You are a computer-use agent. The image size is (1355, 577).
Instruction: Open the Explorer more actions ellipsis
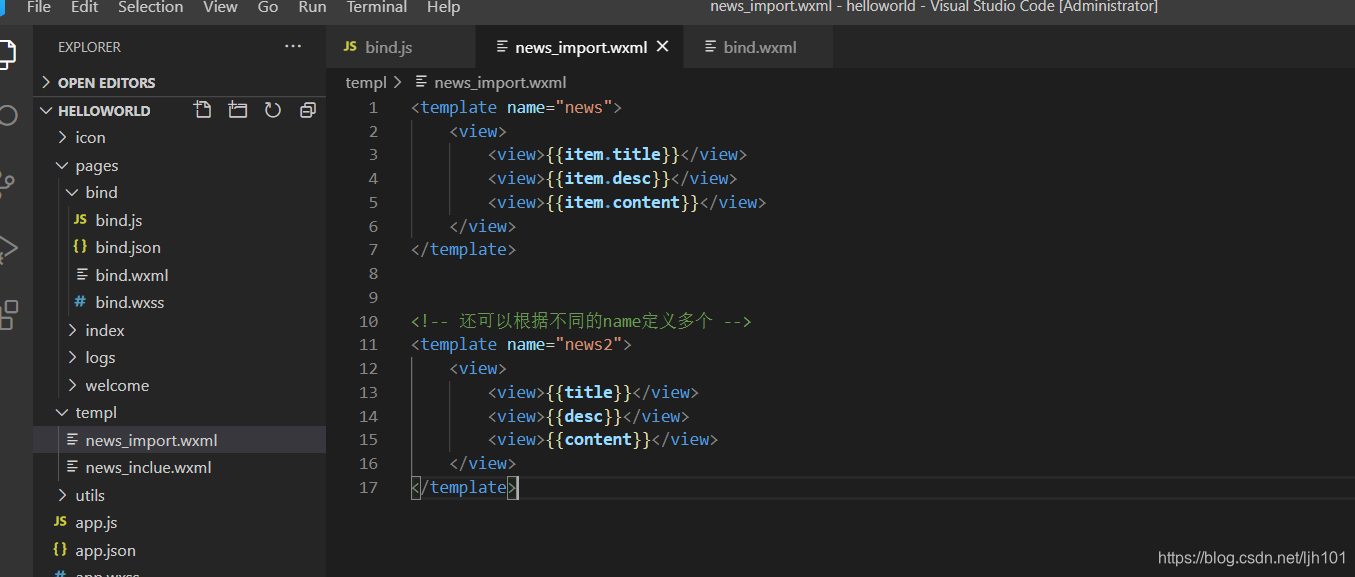coord(293,46)
